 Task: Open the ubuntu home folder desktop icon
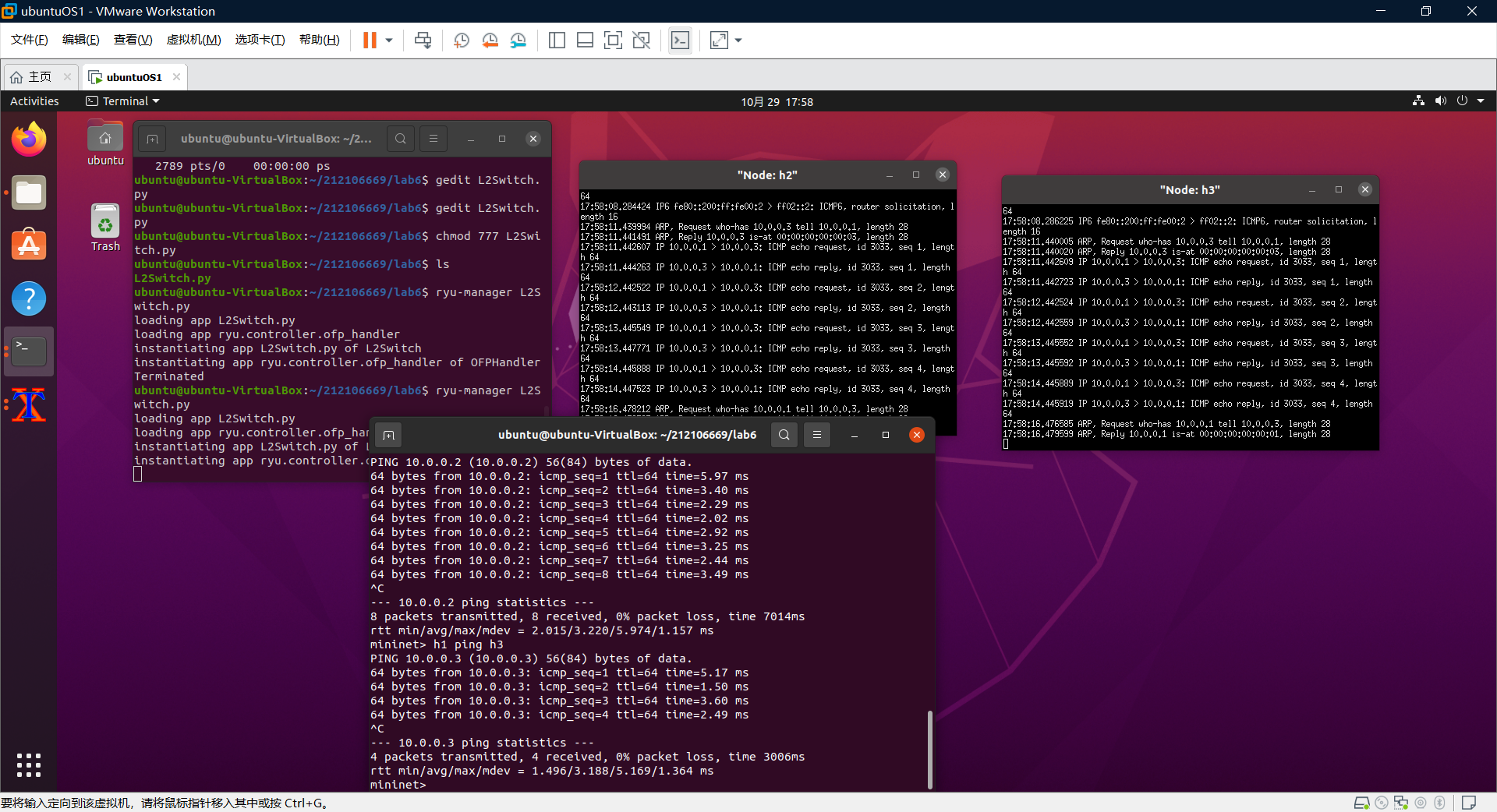click(105, 143)
